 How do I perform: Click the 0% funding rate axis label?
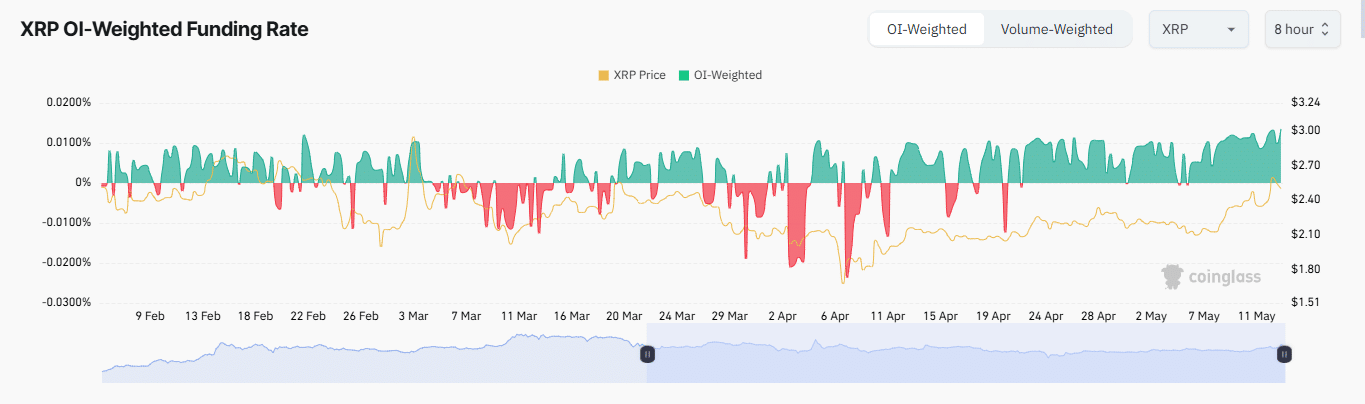coord(84,182)
